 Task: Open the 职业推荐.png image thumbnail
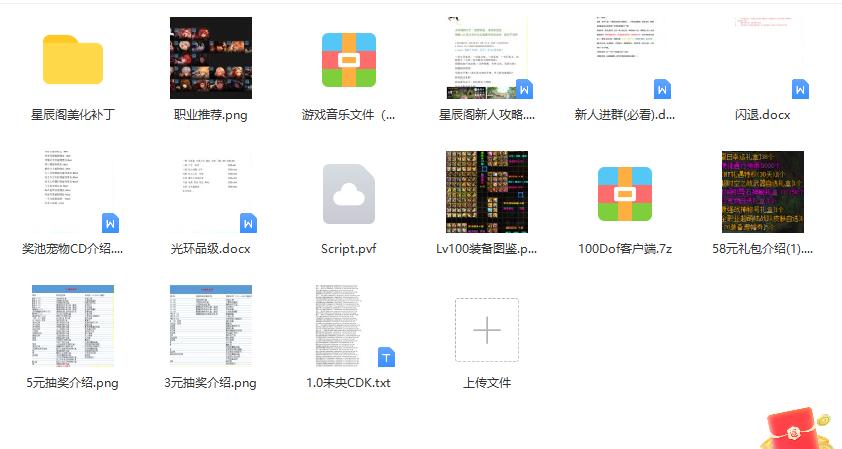(x=211, y=58)
